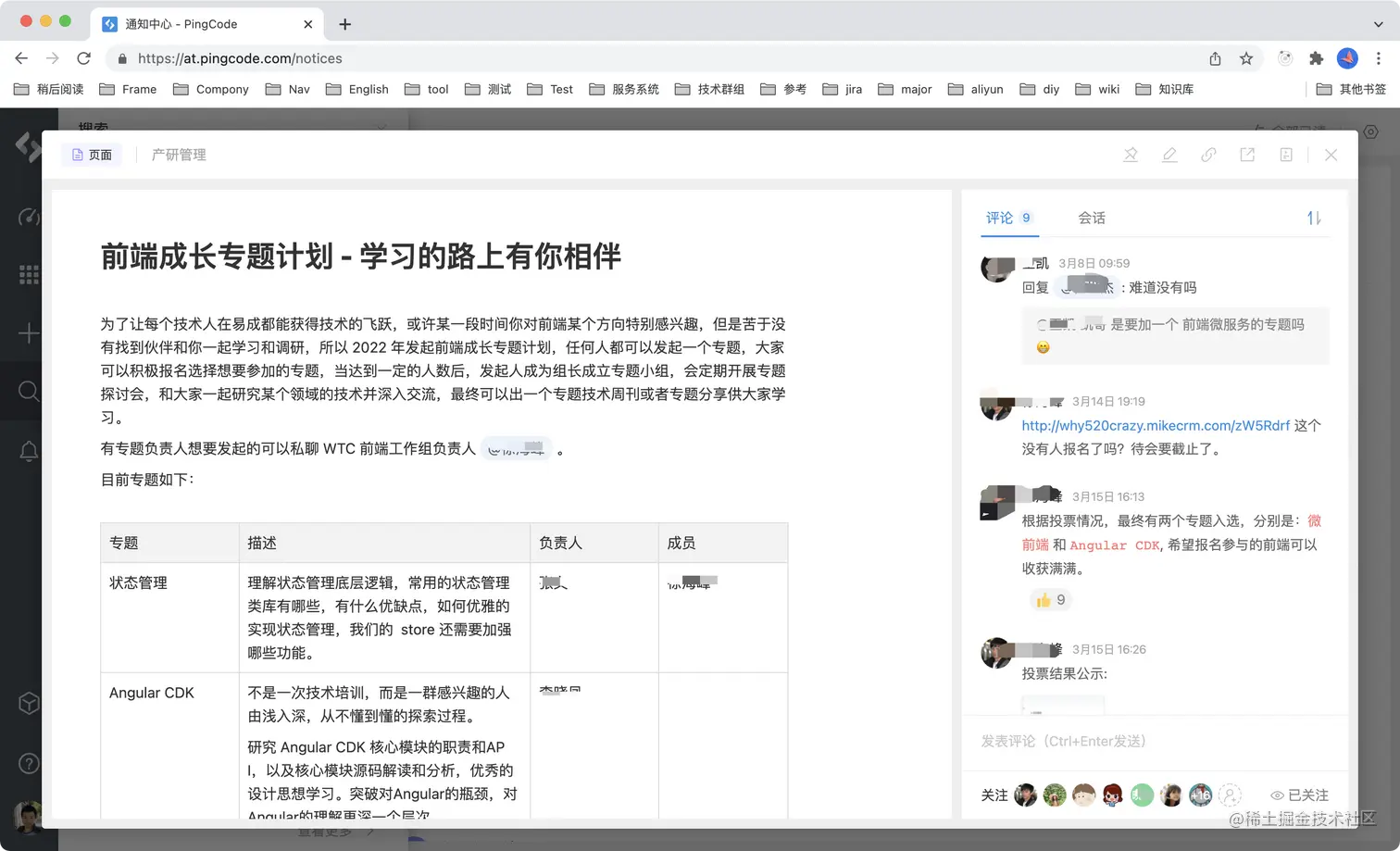Open the browser extensions puzzle icon
This screenshot has width=1400, height=851.
1316,58
